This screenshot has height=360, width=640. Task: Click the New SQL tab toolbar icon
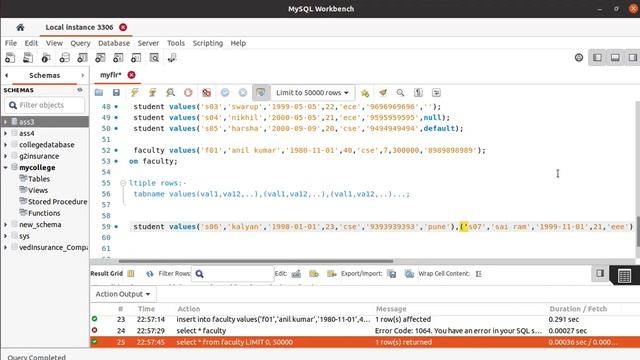click(x=10, y=58)
